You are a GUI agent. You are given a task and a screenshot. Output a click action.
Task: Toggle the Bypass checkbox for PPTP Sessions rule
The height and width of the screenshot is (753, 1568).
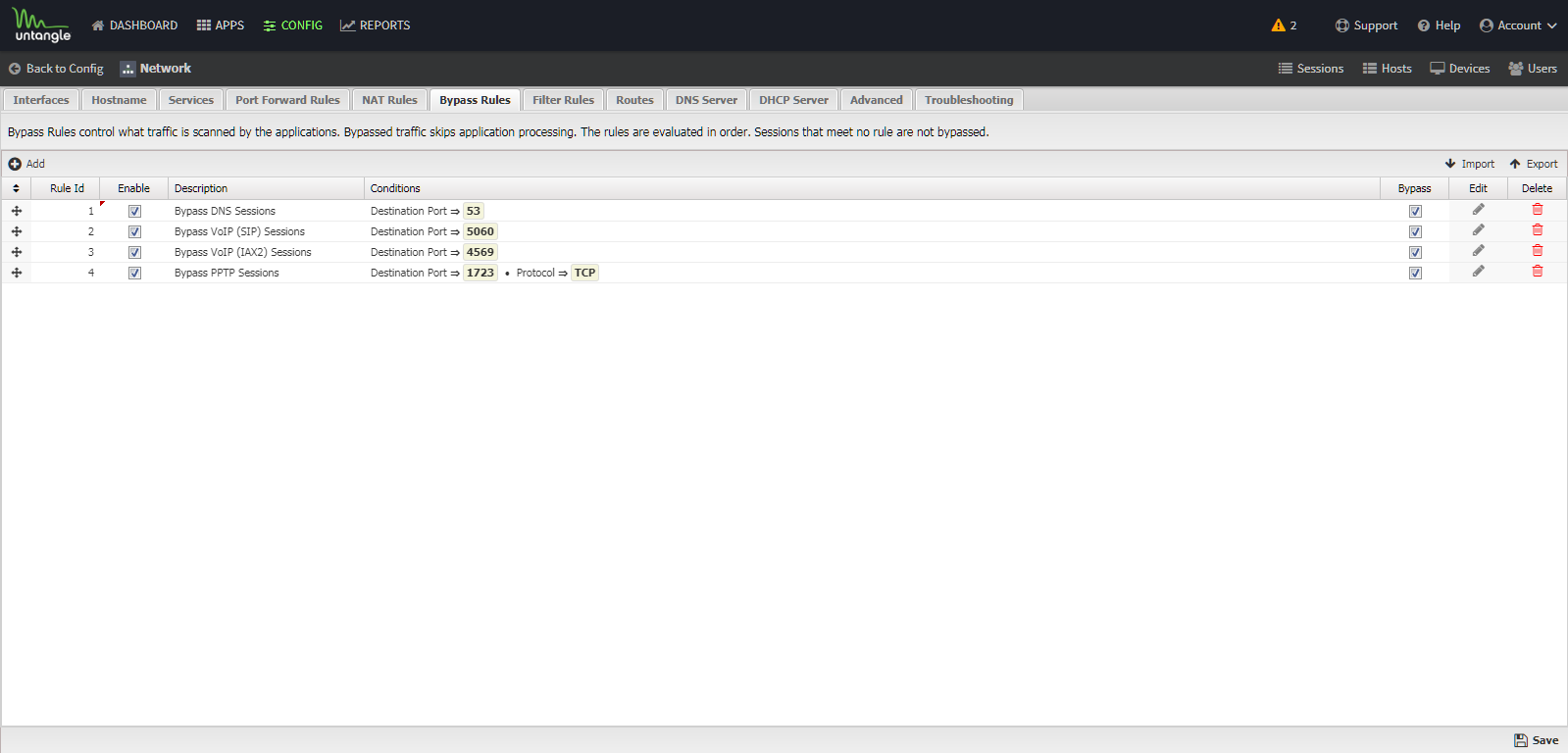pyautogui.click(x=1415, y=273)
